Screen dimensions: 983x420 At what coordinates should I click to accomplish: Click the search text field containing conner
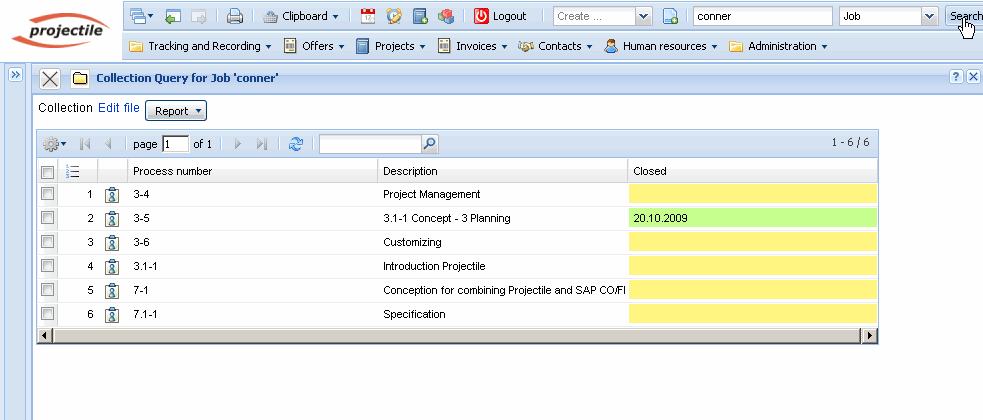pyautogui.click(x=762, y=16)
